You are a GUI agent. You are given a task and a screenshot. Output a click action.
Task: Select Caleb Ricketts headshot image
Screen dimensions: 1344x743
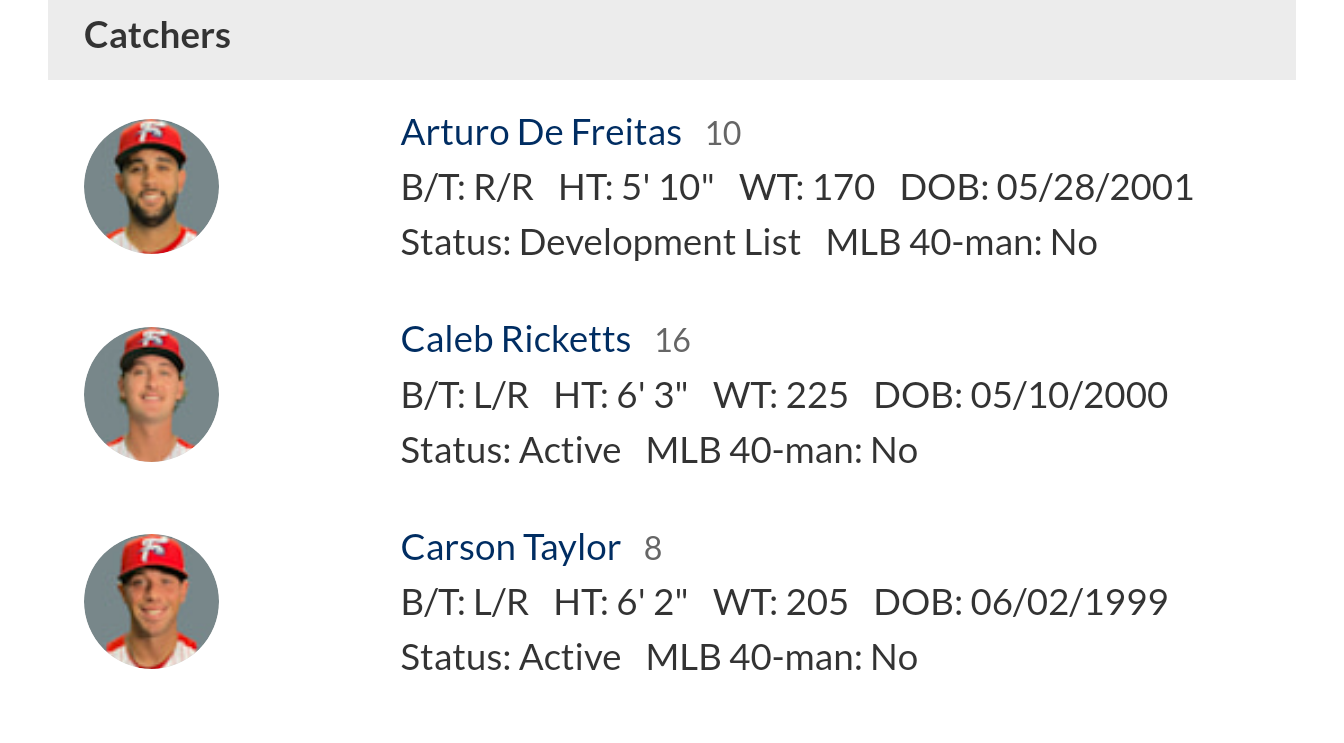(151, 394)
